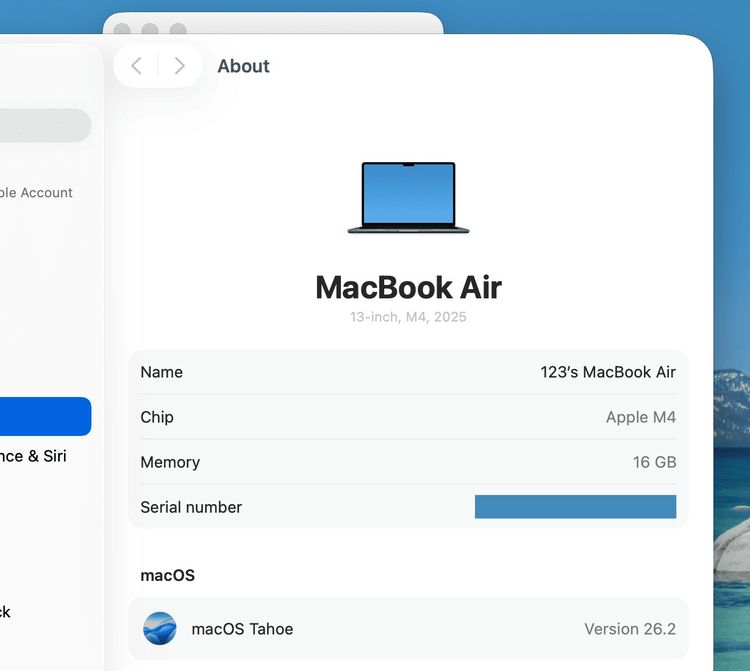Select the highlighted blue sidebar item
The width and height of the screenshot is (750, 671).
[45, 416]
